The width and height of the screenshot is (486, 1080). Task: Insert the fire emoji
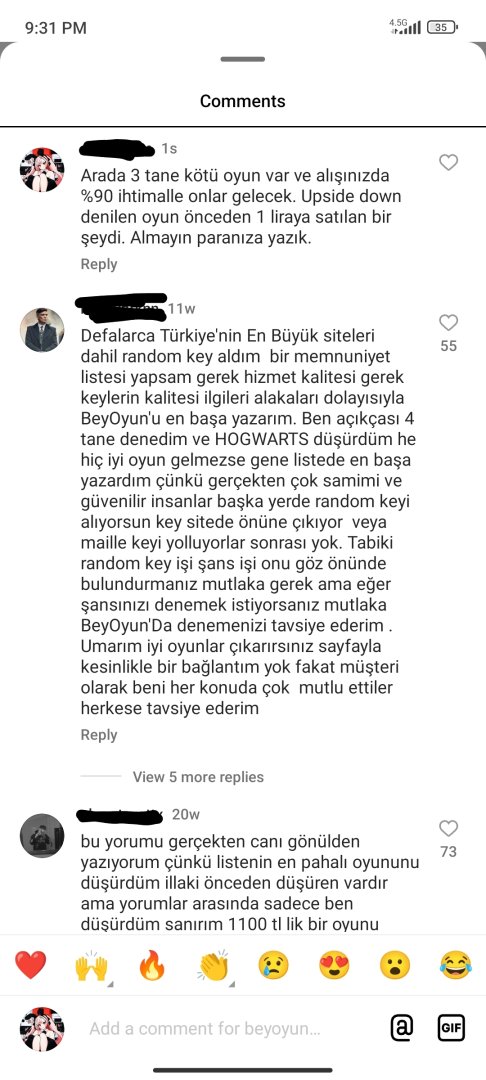point(151,965)
